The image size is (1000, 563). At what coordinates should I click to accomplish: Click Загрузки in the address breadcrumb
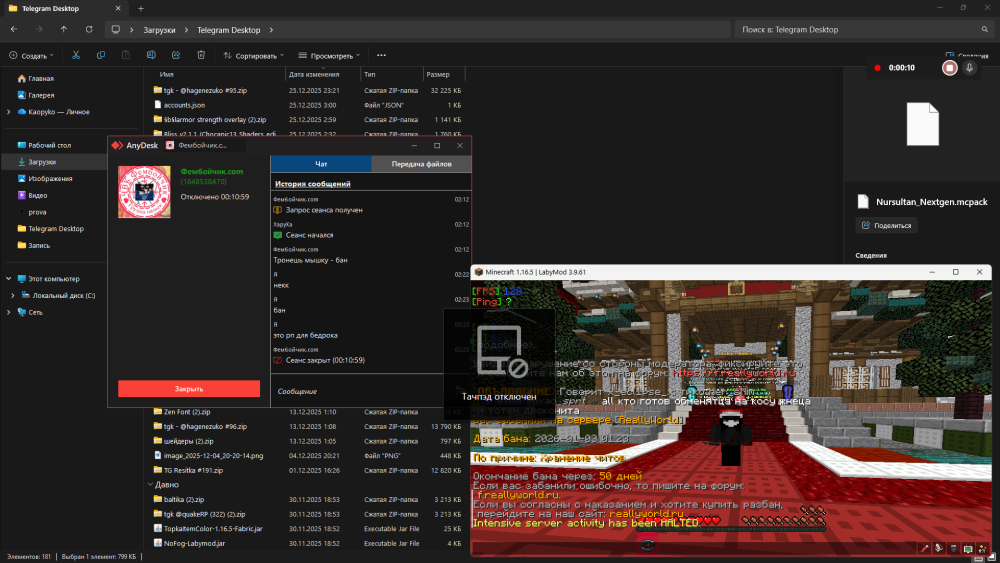pyautogui.click(x=159, y=29)
